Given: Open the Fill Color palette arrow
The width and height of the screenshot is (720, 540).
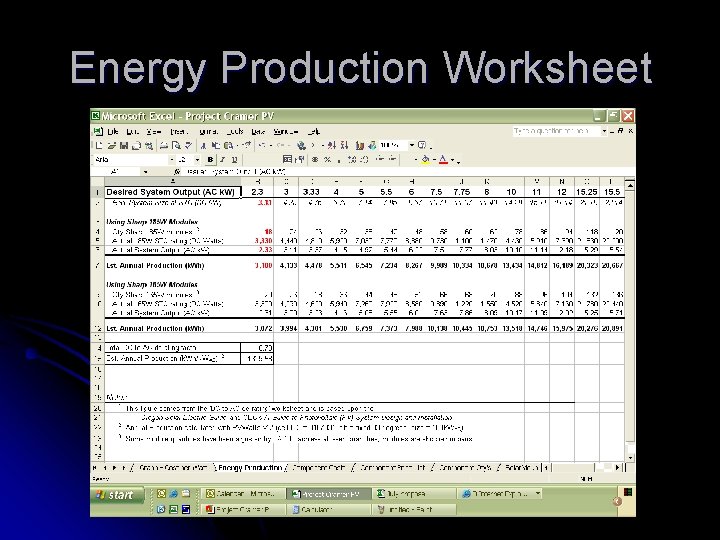Looking at the screenshot, I should tap(434, 160).
